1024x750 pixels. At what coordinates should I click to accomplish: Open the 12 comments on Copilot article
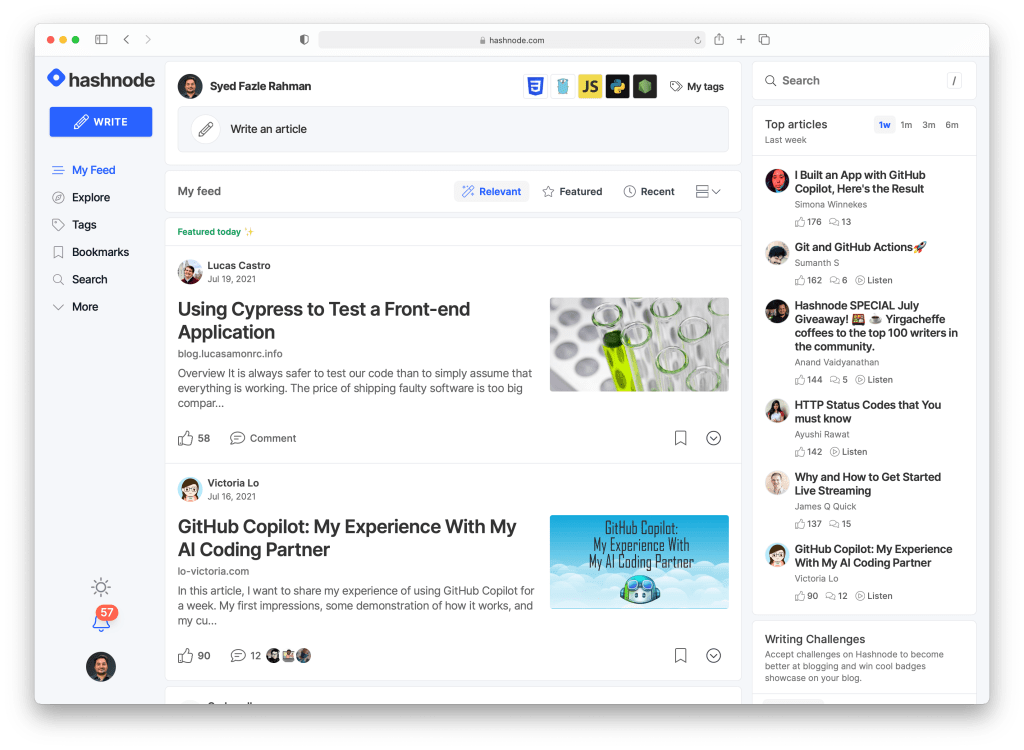246,656
